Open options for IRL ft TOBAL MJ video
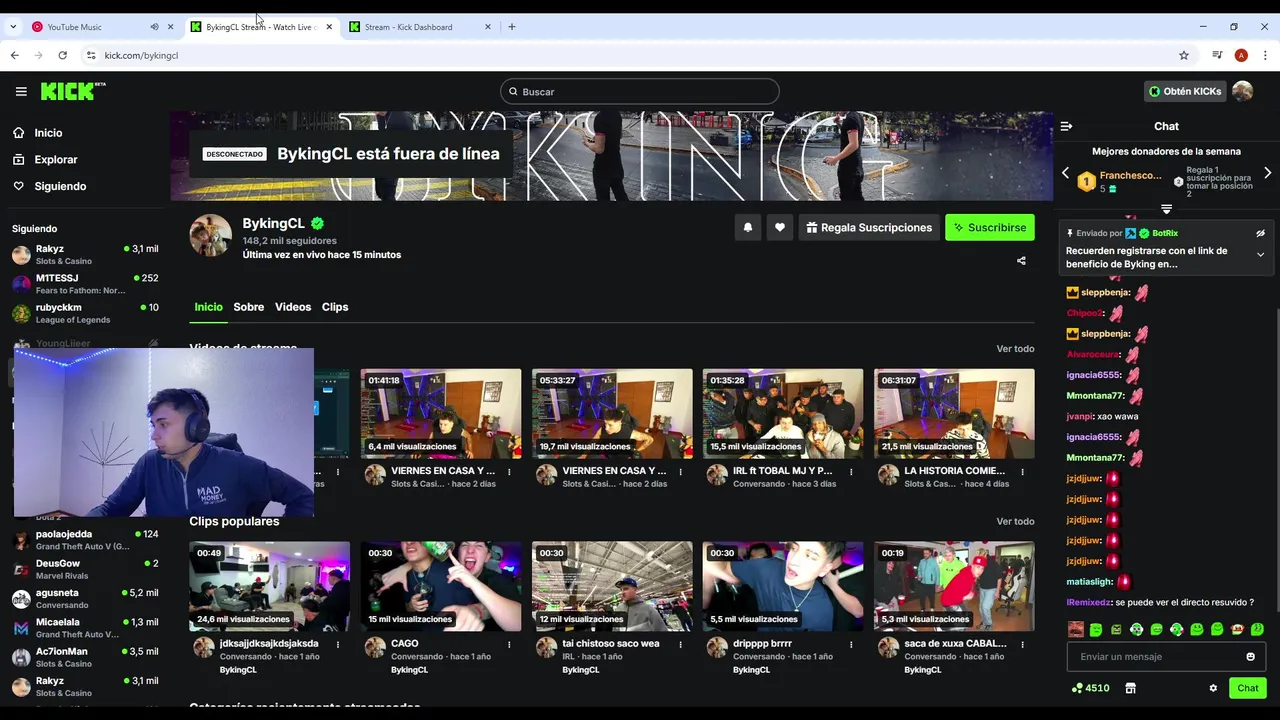This screenshot has width=1280, height=720. 851,471
